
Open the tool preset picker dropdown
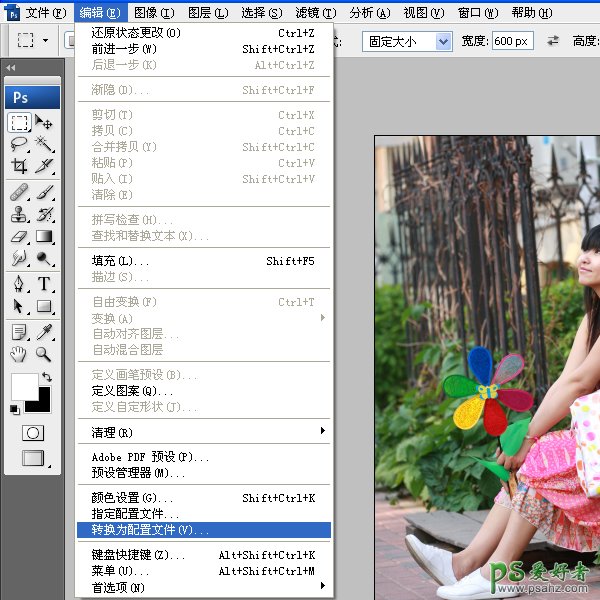coord(46,41)
